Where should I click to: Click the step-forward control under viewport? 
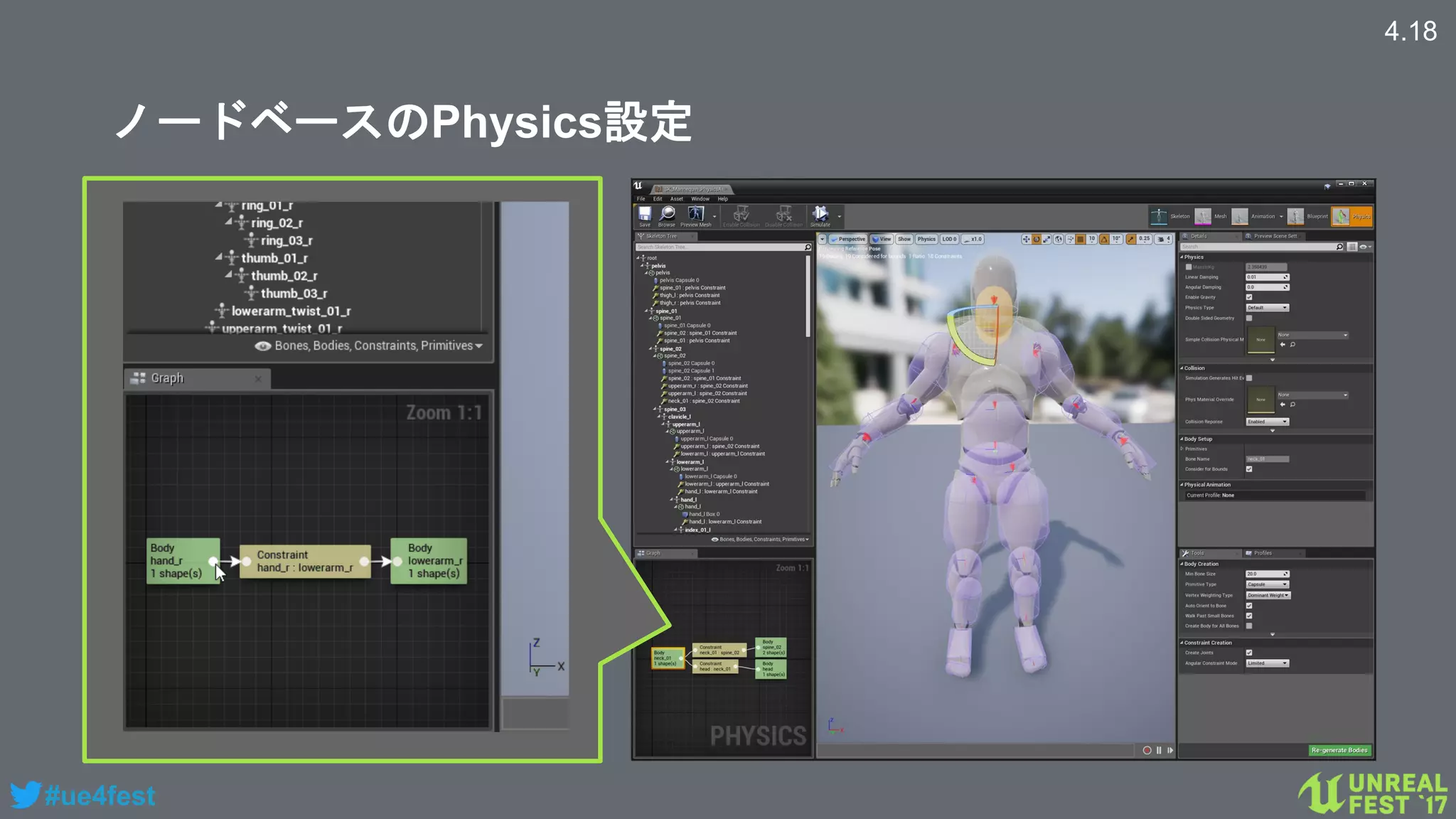[x=1170, y=750]
